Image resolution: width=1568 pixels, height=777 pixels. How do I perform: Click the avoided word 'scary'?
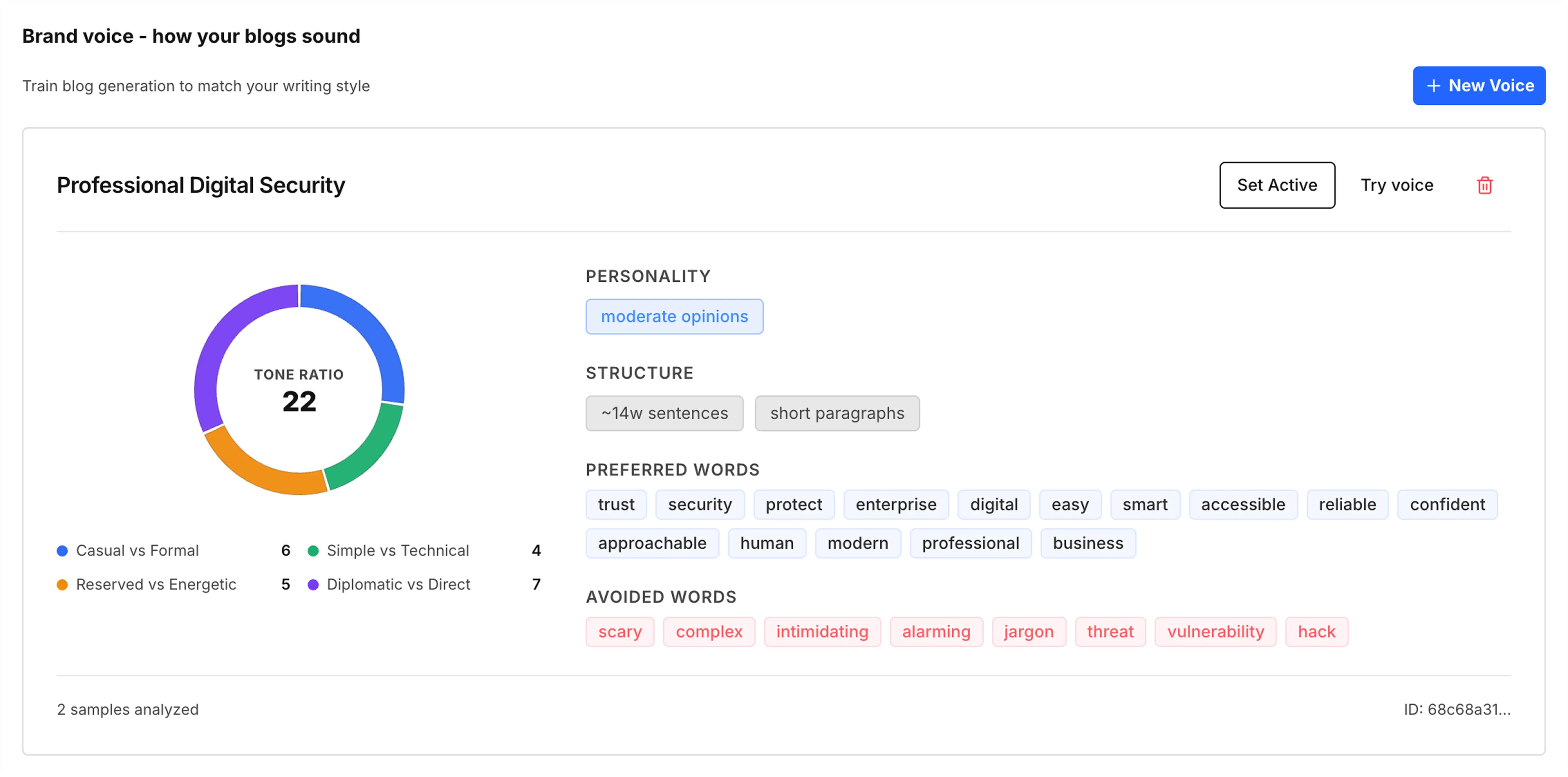click(620, 631)
